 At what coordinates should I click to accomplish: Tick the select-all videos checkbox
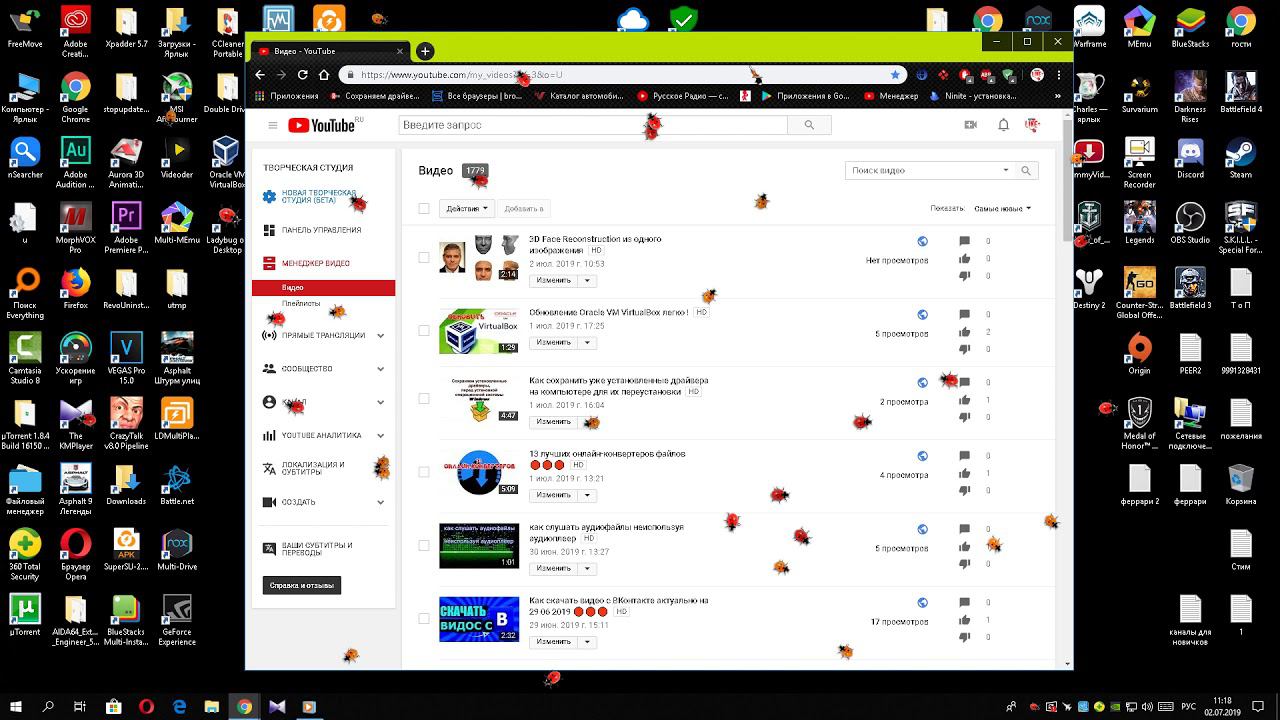point(424,209)
